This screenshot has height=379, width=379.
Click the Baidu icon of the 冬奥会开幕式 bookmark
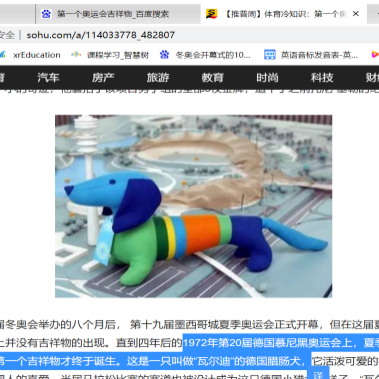point(164,55)
